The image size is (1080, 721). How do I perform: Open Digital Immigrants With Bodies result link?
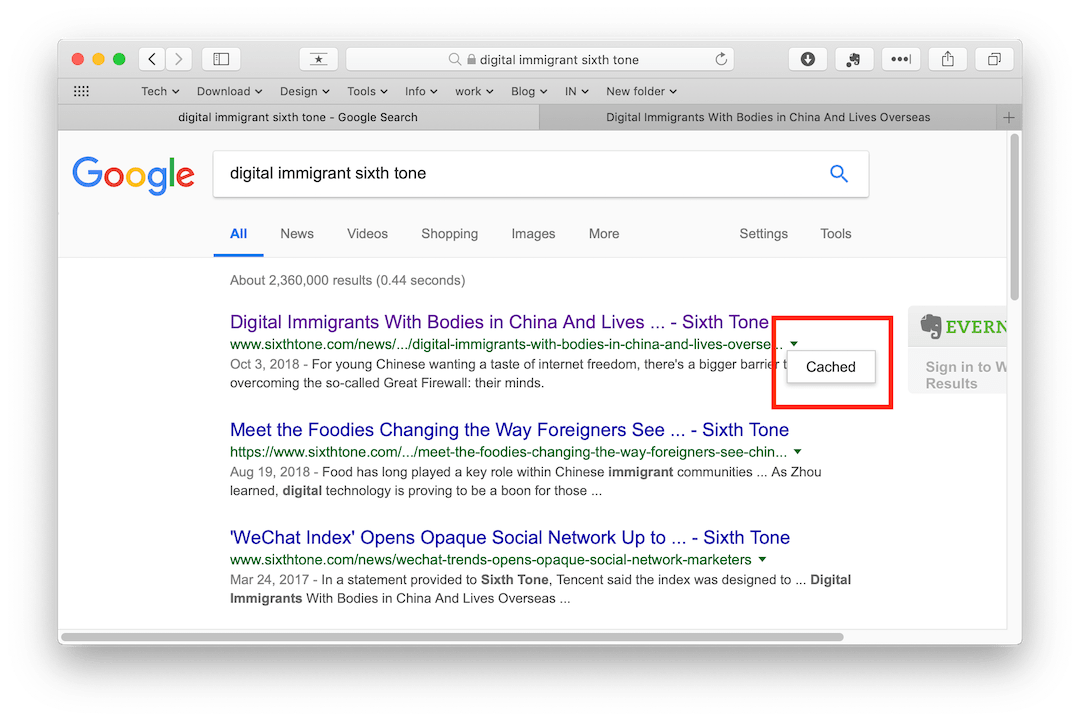pos(499,322)
